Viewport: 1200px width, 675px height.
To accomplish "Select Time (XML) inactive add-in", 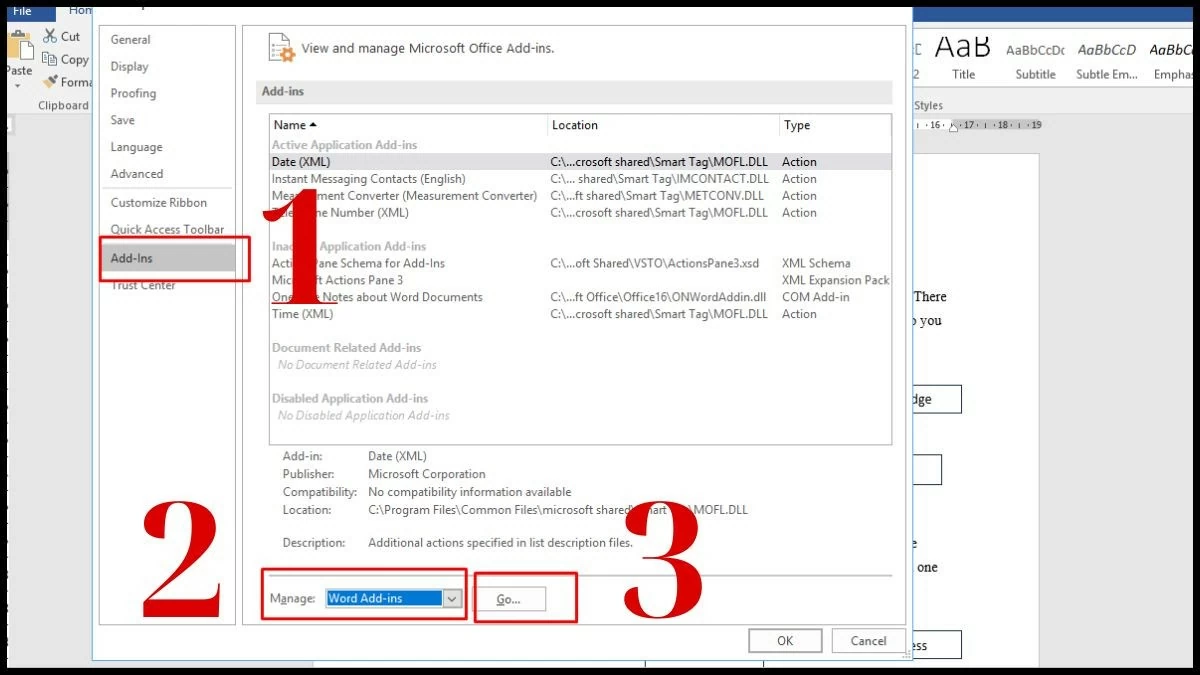I will pyautogui.click(x=303, y=314).
